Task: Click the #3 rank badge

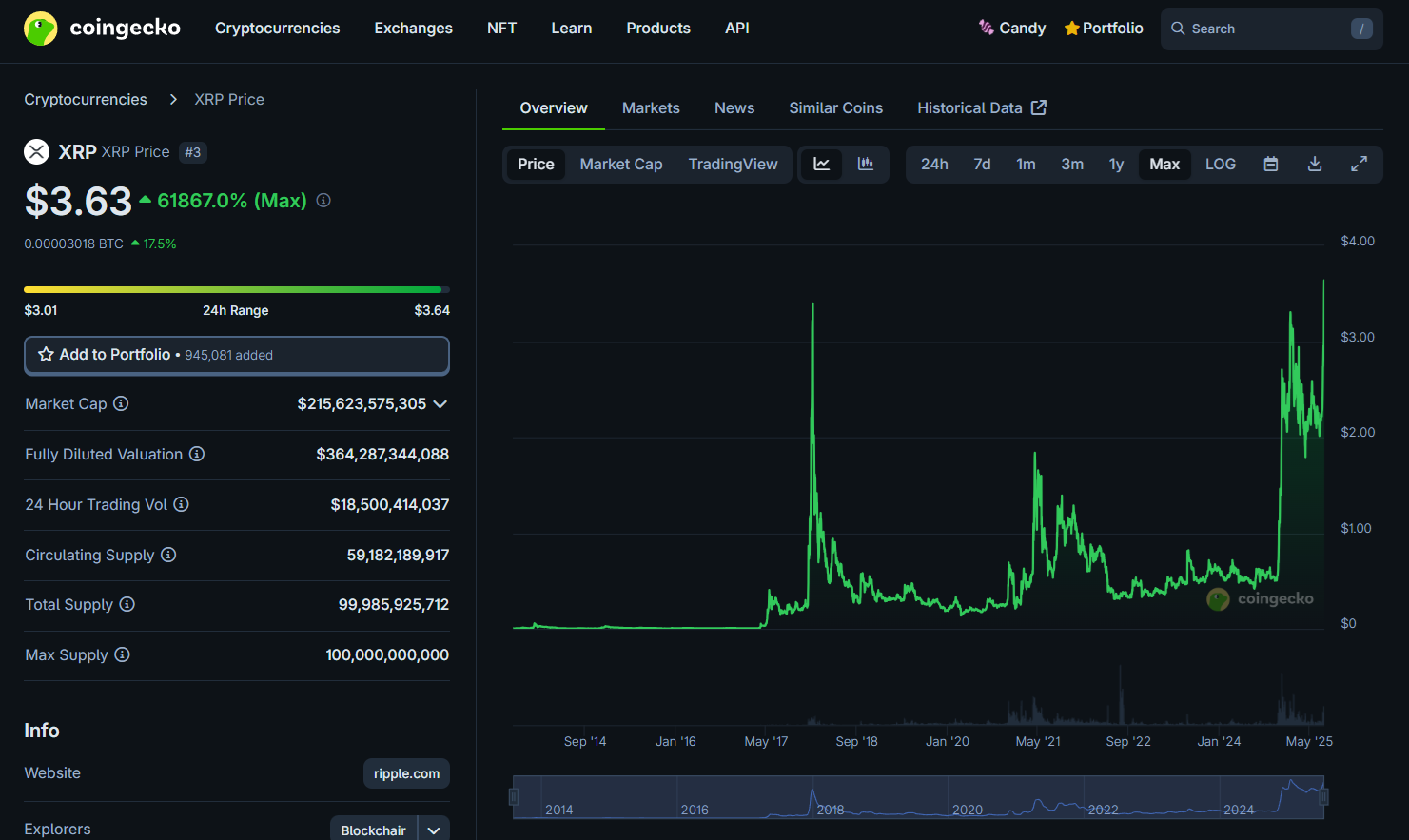Action: point(193,152)
